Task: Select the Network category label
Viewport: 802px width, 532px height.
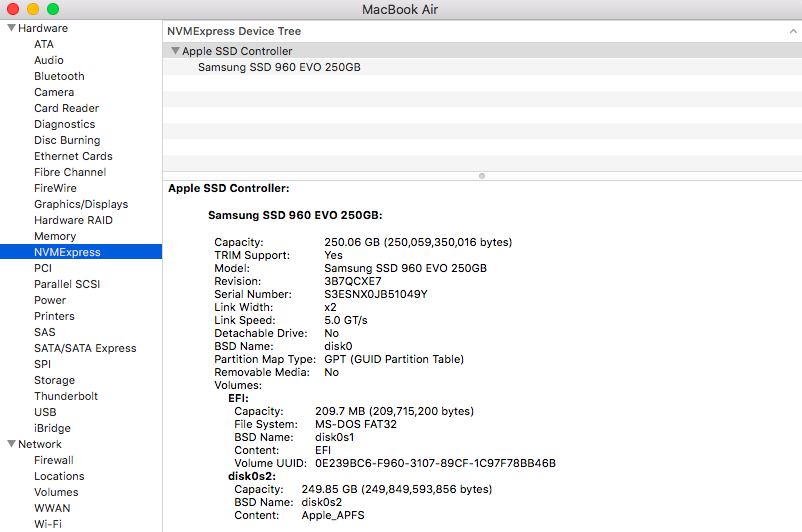Action: tap(40, 444)
